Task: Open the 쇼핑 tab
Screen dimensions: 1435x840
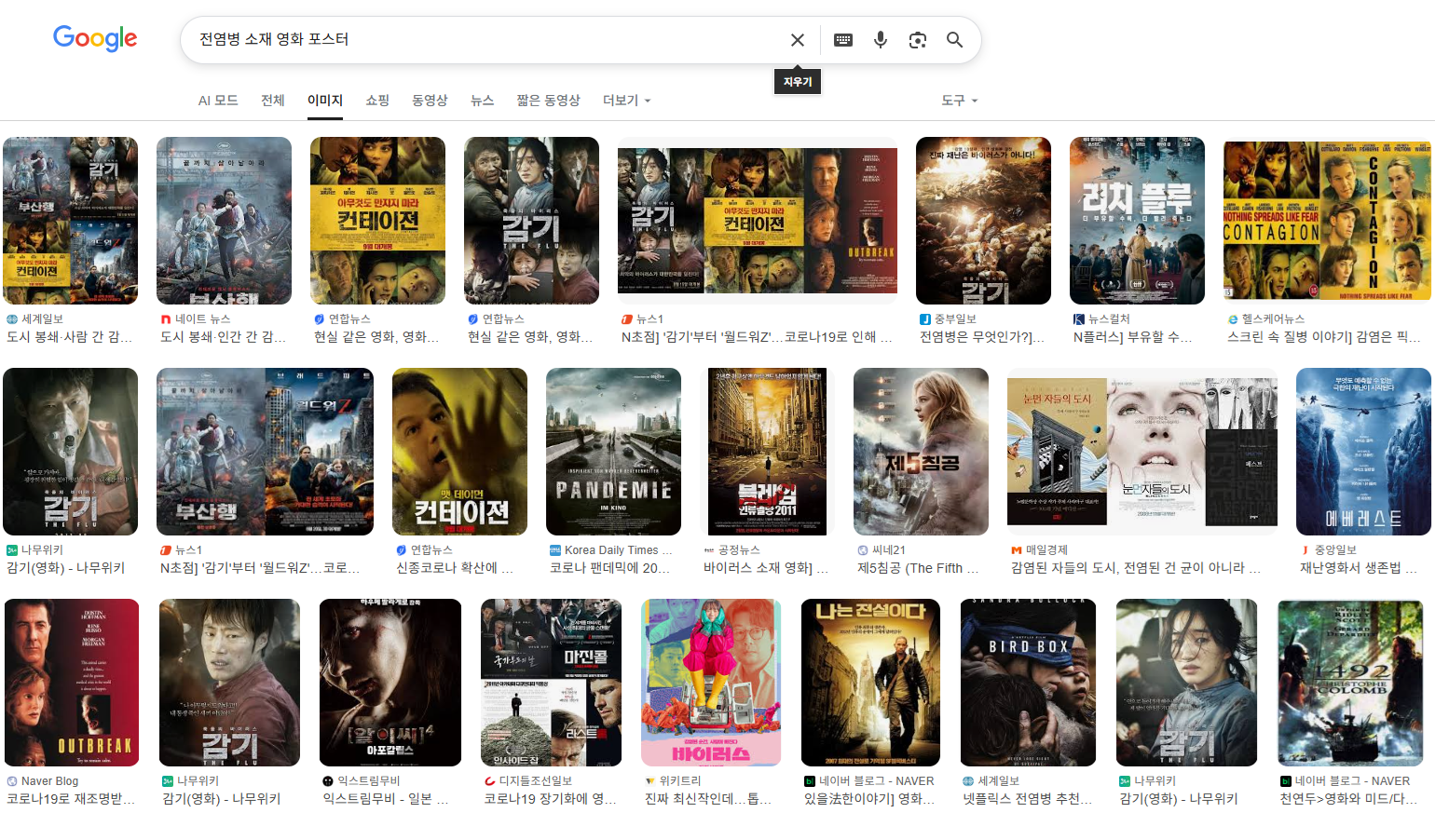Action: (x=377, y=100)
